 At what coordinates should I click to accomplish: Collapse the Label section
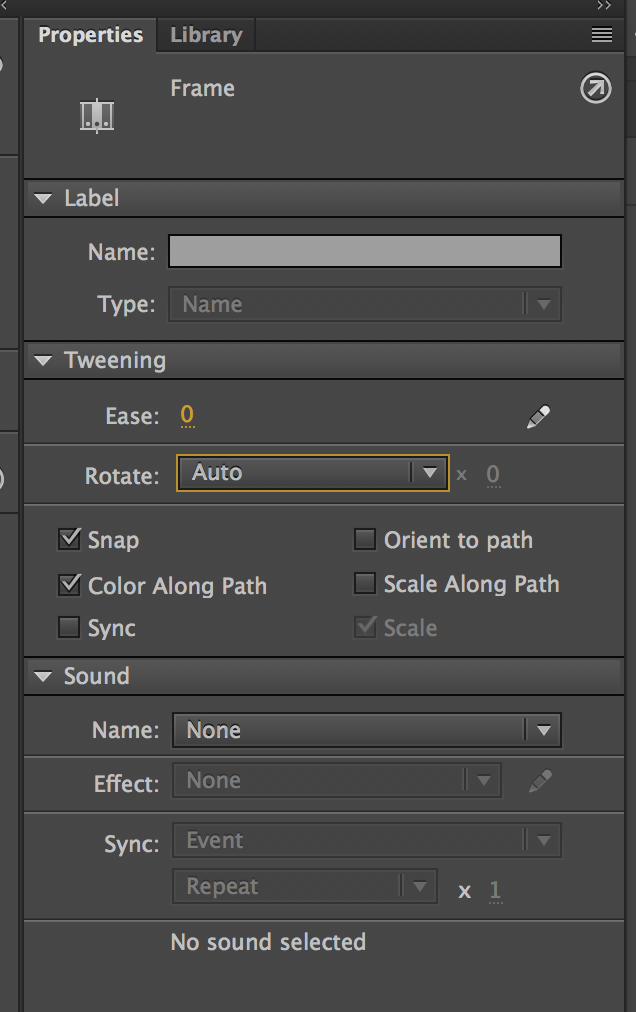pyautogui.click(x=43, y=199)
